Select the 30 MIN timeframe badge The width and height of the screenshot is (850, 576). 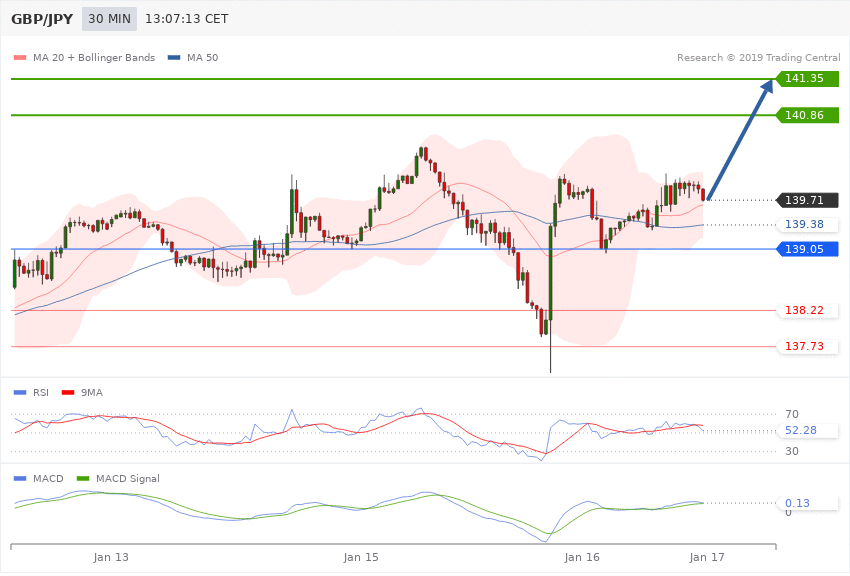(x=110, y=19)
